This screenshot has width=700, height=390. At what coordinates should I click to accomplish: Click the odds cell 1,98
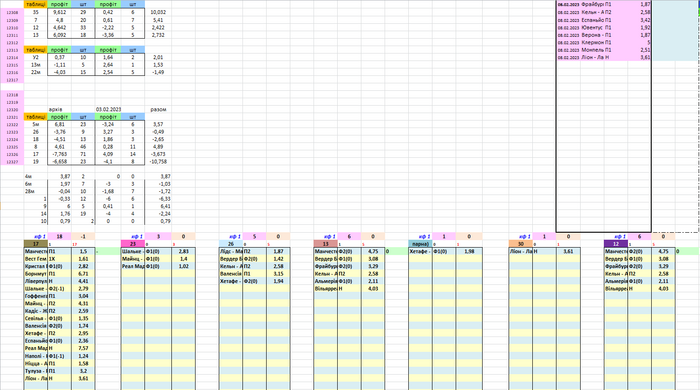point(469,252)
